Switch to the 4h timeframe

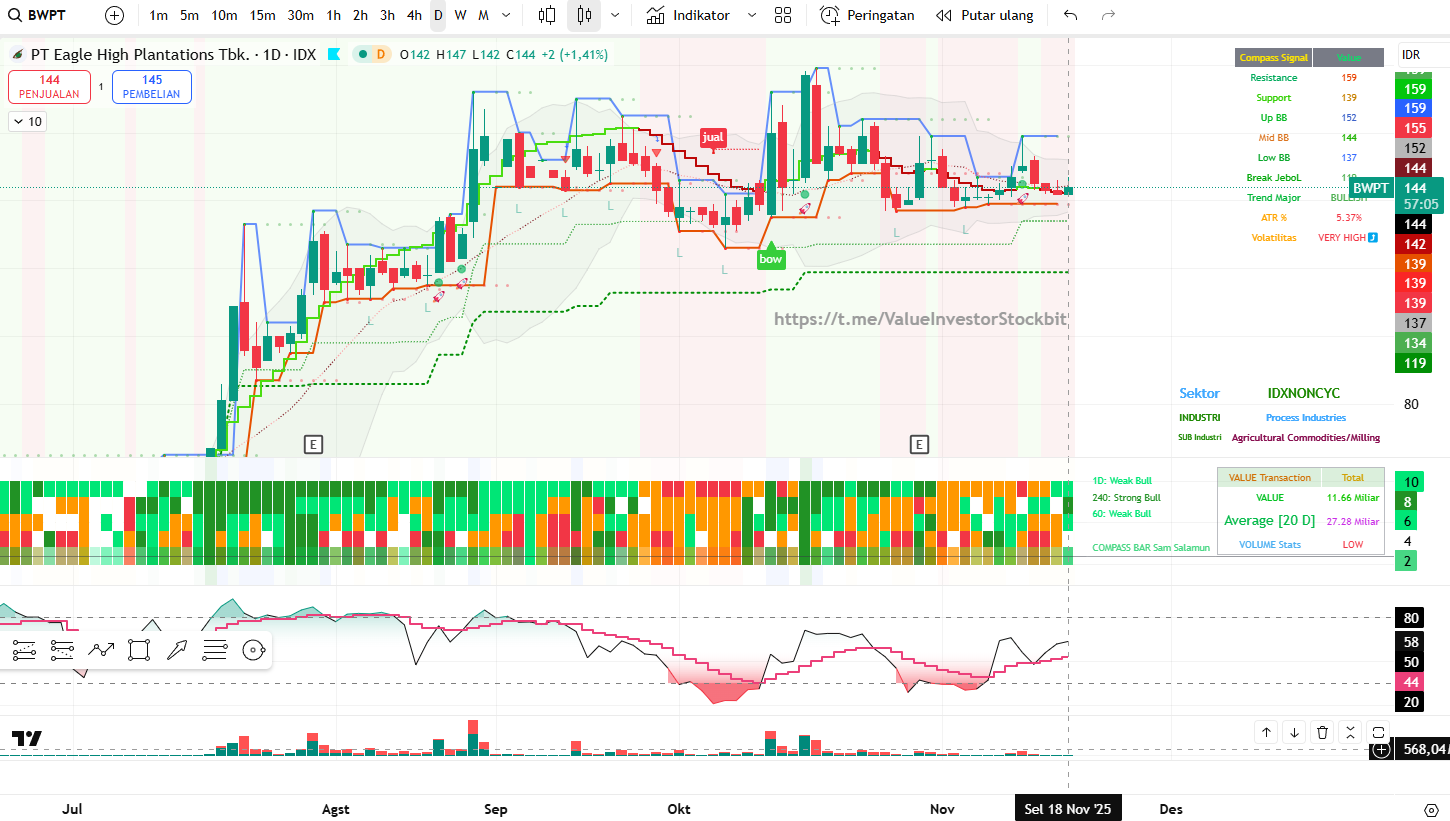tap(414, 15)
